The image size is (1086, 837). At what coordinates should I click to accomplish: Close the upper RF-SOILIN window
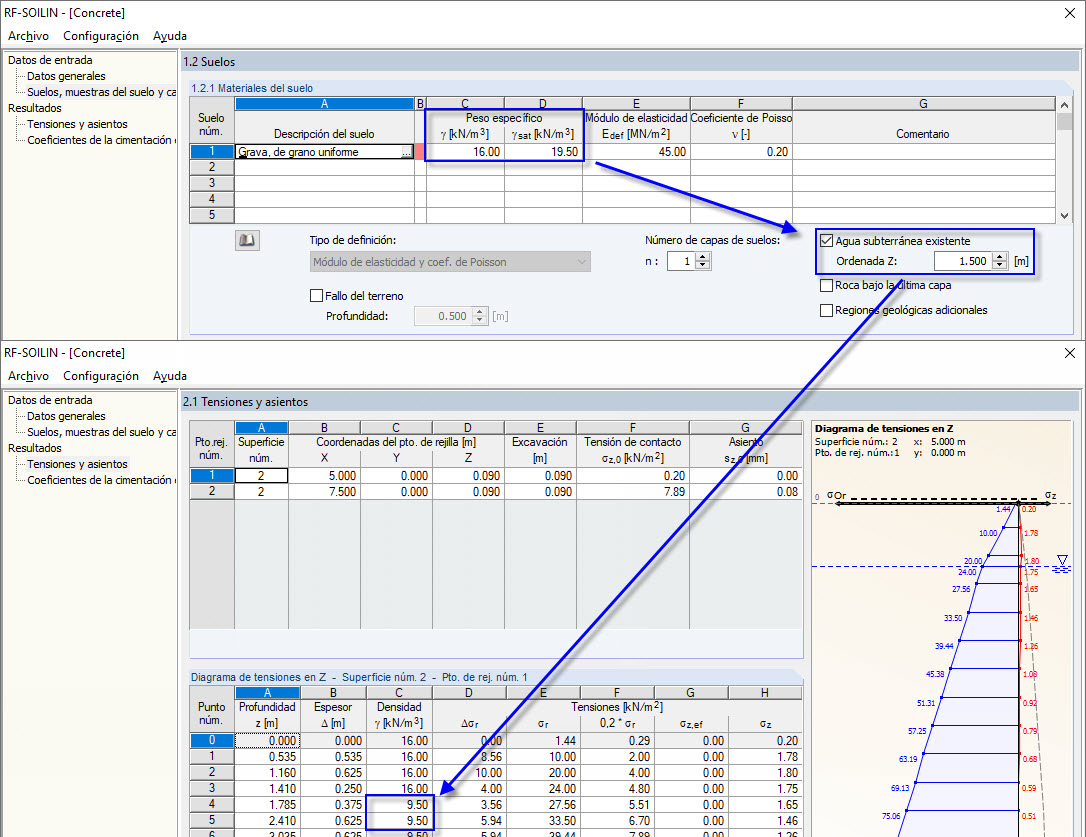tap(1069, 12)
